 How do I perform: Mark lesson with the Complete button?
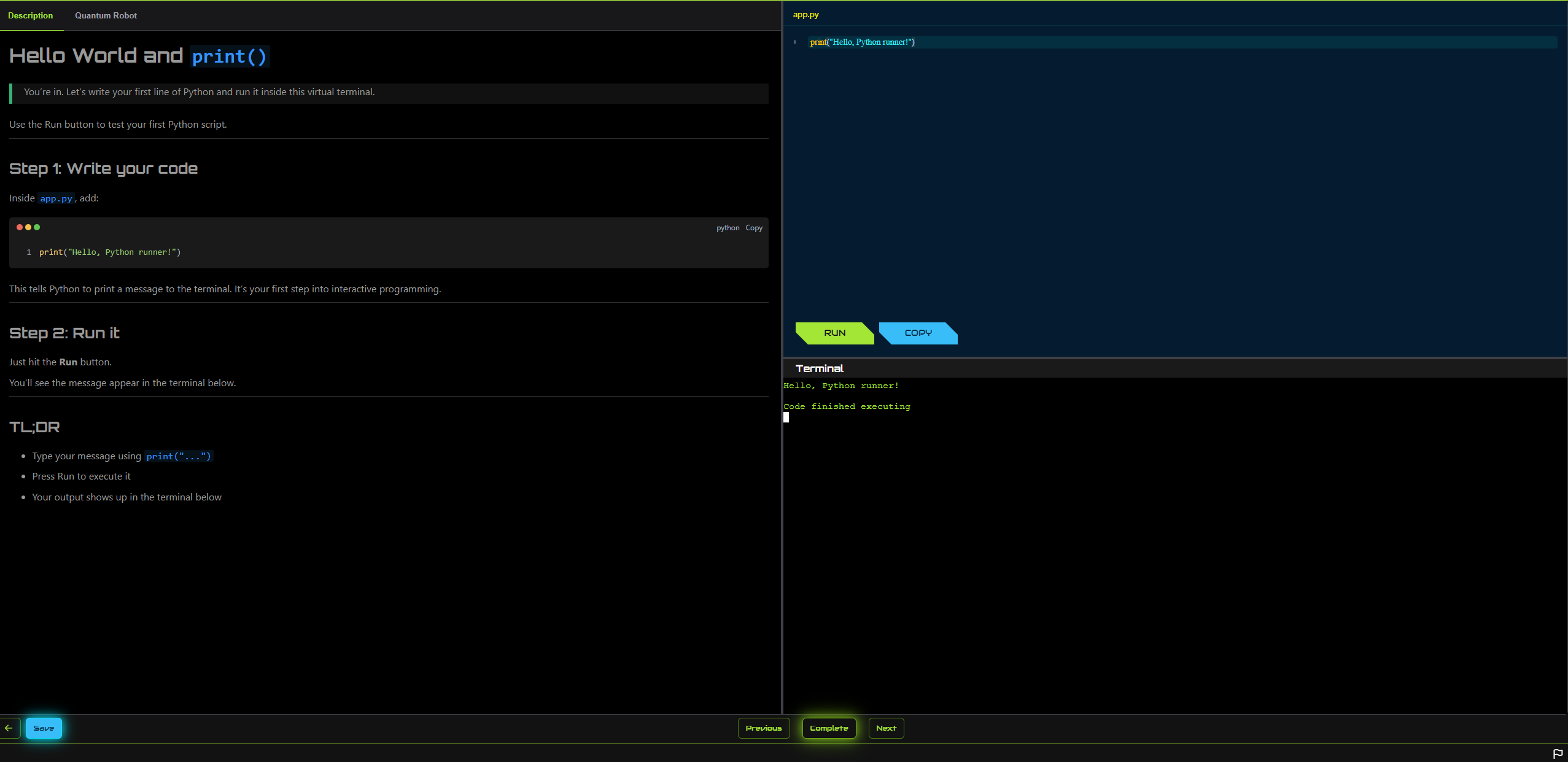(x=829, y=728)
